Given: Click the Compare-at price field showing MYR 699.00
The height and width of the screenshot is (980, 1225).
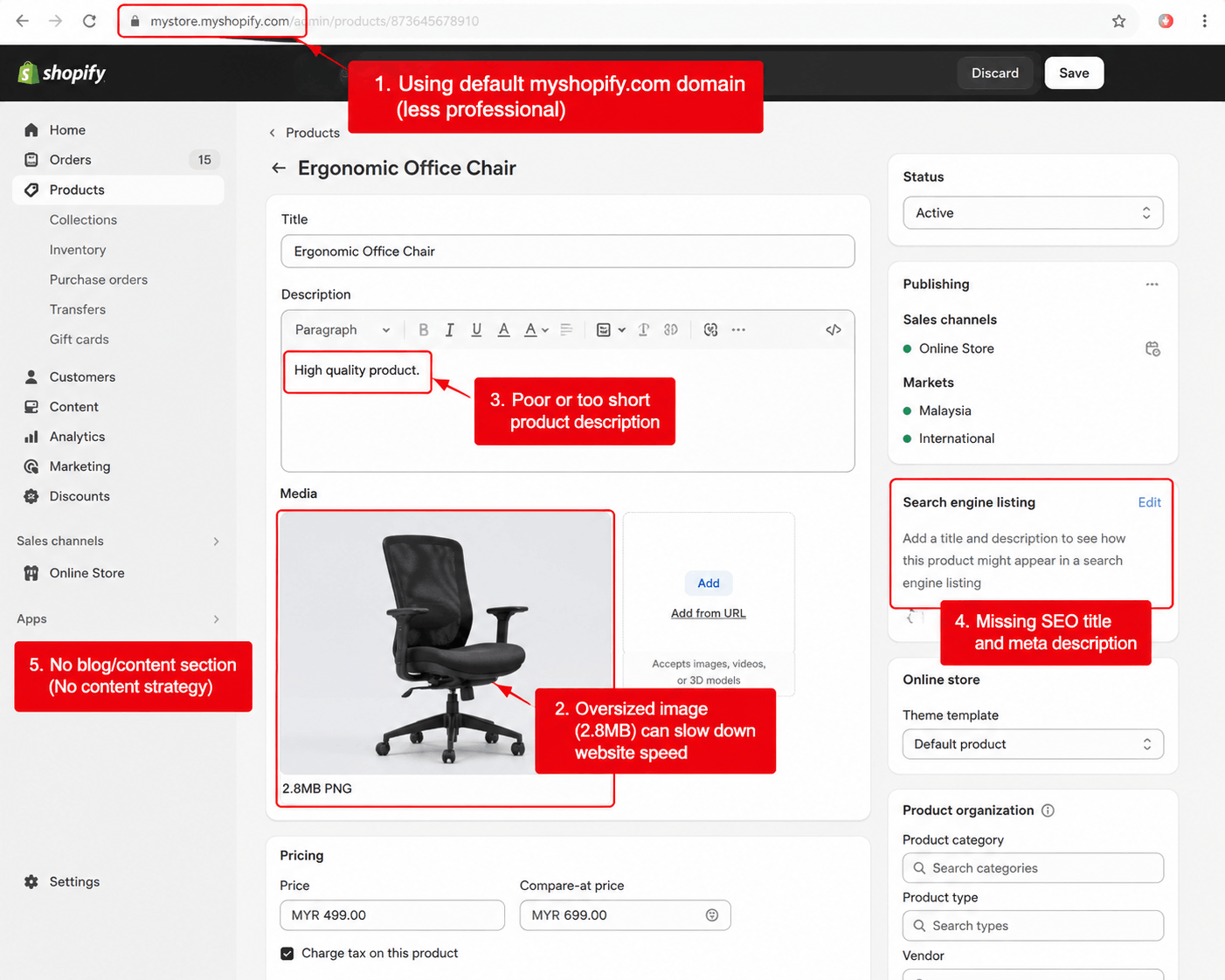Looking at the screenshot, I should pos(625,915).
